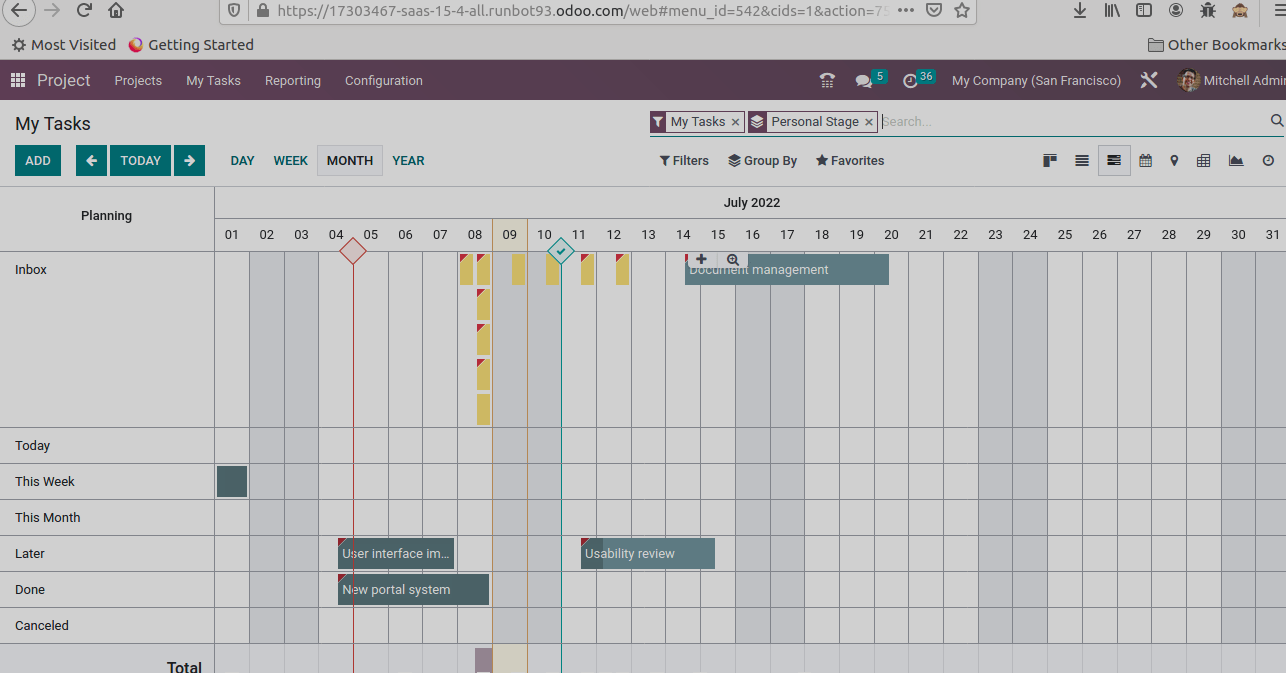Open Most Visited bookmarks
Viewport: 1286px width, 673px height.
click(64, 44)
